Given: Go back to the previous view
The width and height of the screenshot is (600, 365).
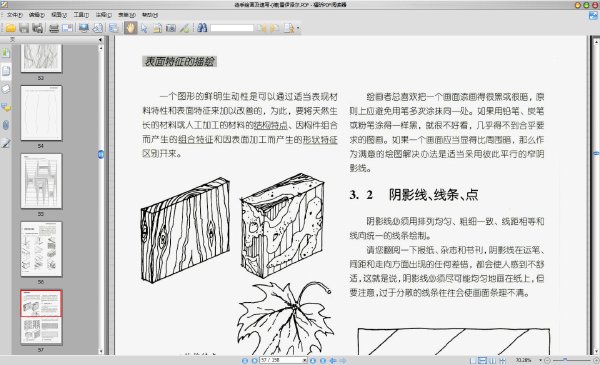Looking at the screenshot, I should click(333, 360).
